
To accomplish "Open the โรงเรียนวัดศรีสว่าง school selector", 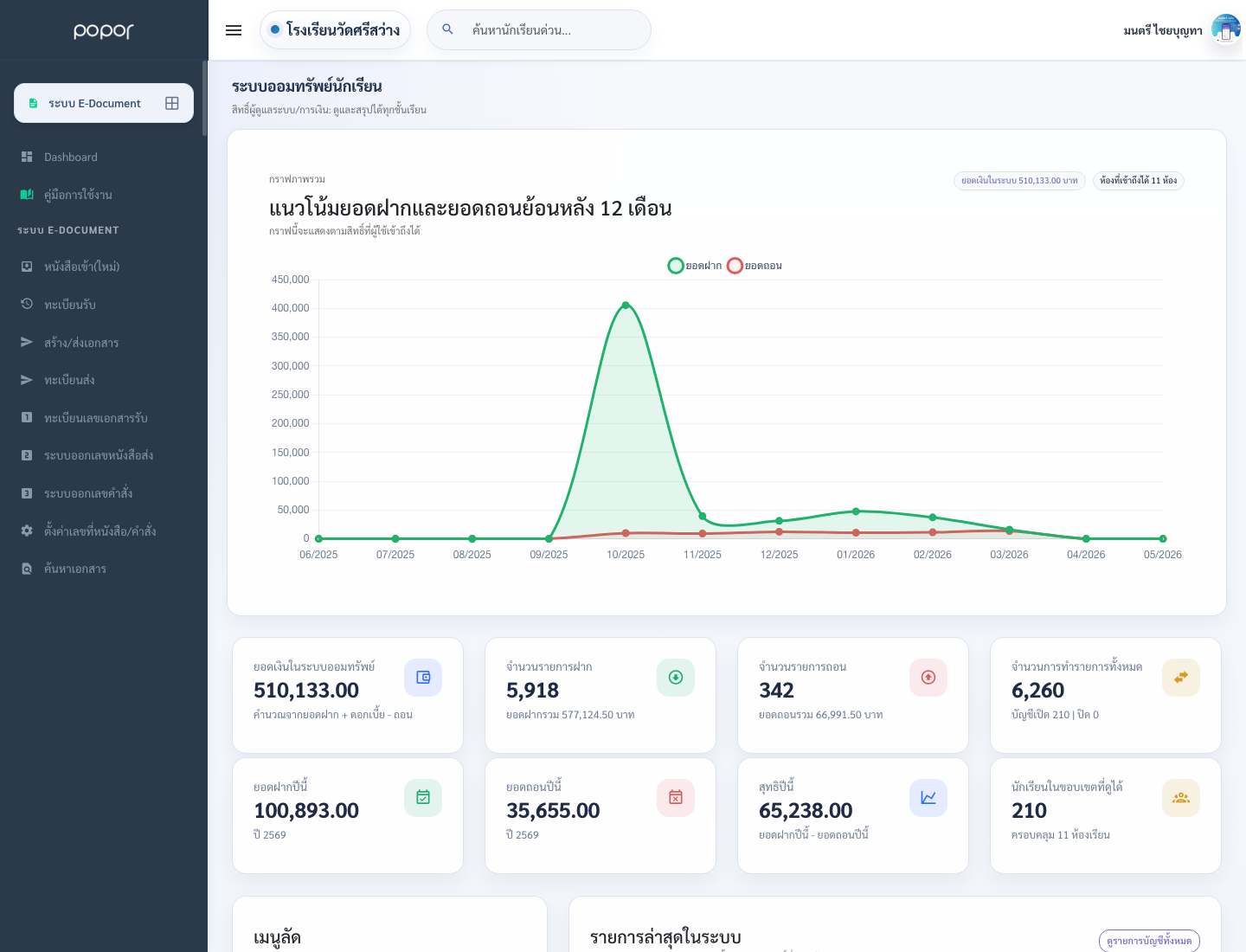I will click(335, 30).
